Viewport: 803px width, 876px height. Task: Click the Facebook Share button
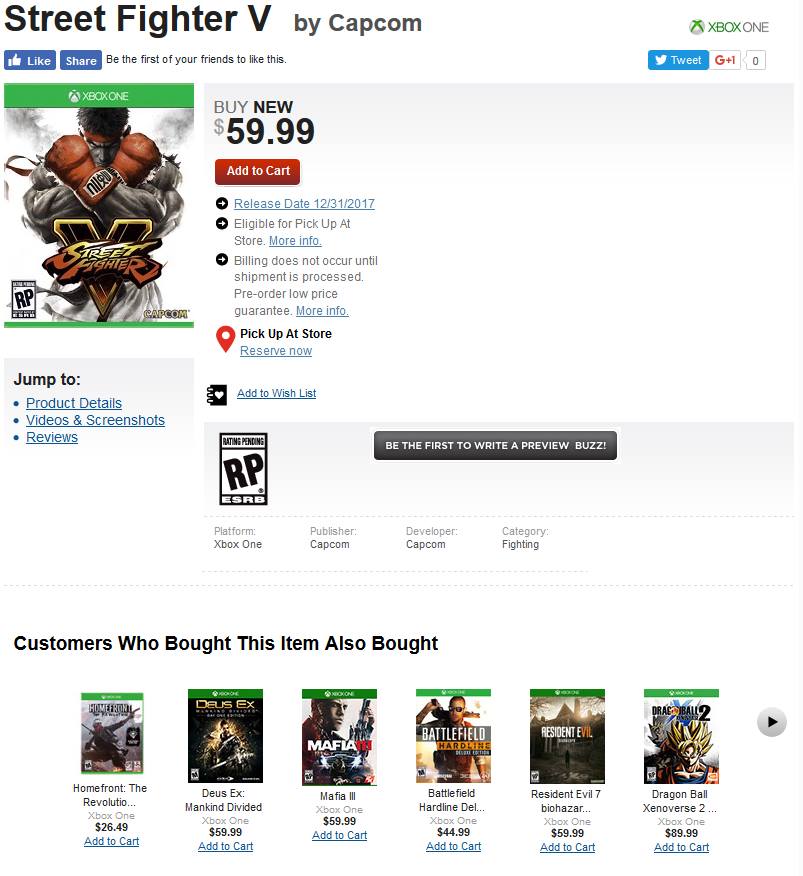click(81, 60)
